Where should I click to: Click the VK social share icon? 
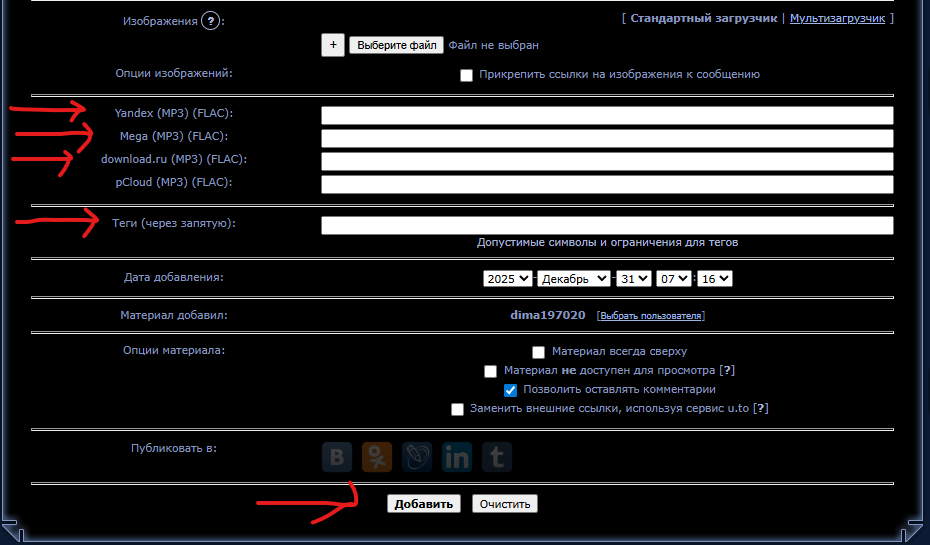pos(337,457)
